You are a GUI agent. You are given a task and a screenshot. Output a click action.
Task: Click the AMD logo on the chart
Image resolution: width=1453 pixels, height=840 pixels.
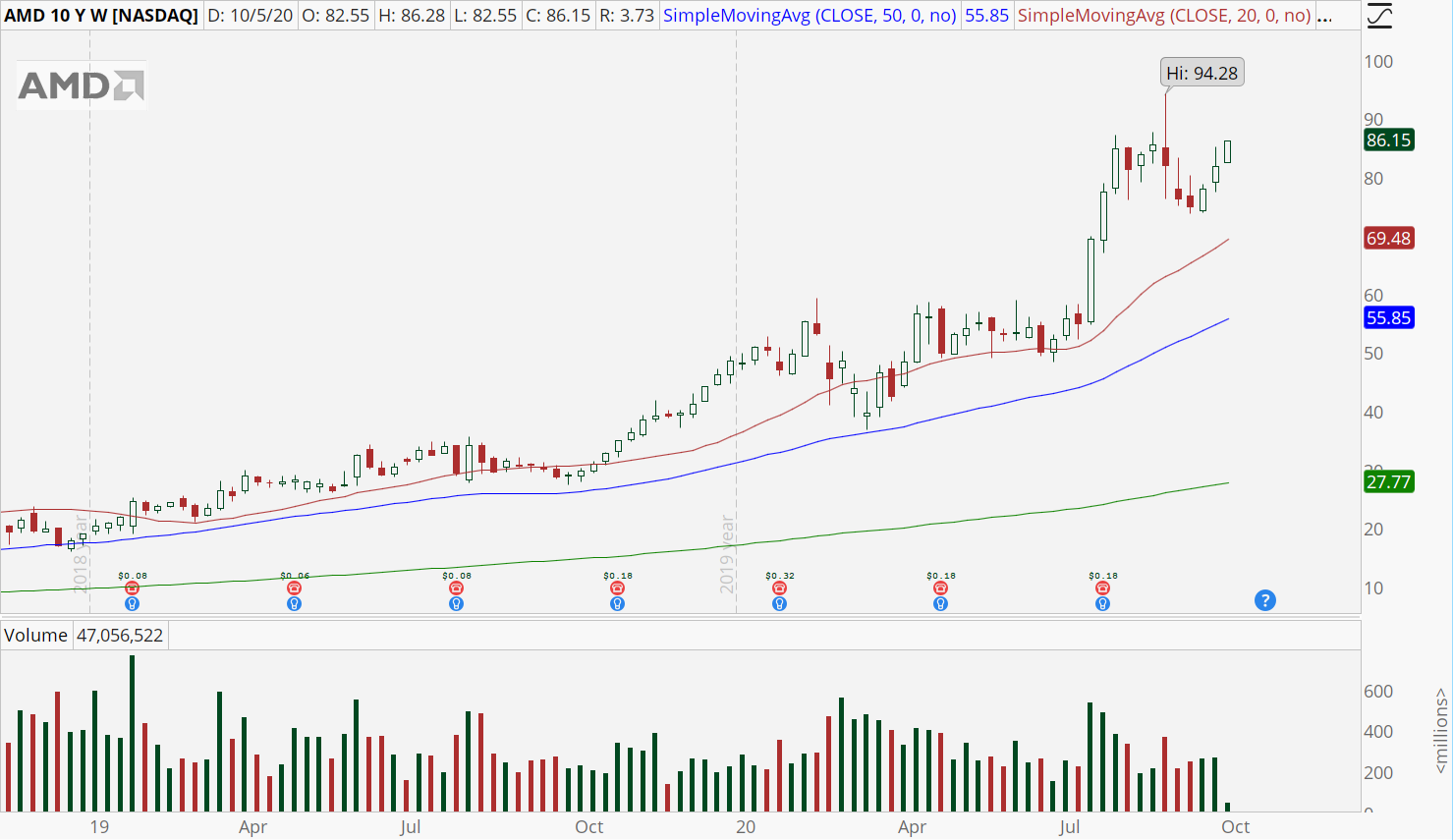(x=82, y=85)
